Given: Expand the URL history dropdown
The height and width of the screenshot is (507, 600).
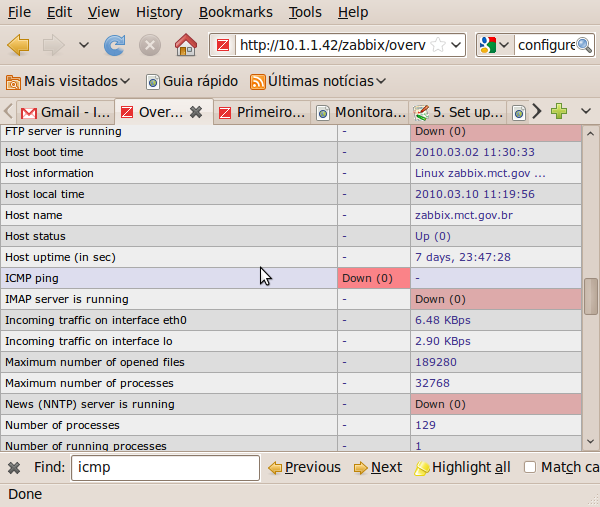Looking at the screenshot, I should (x=456, y=46).
